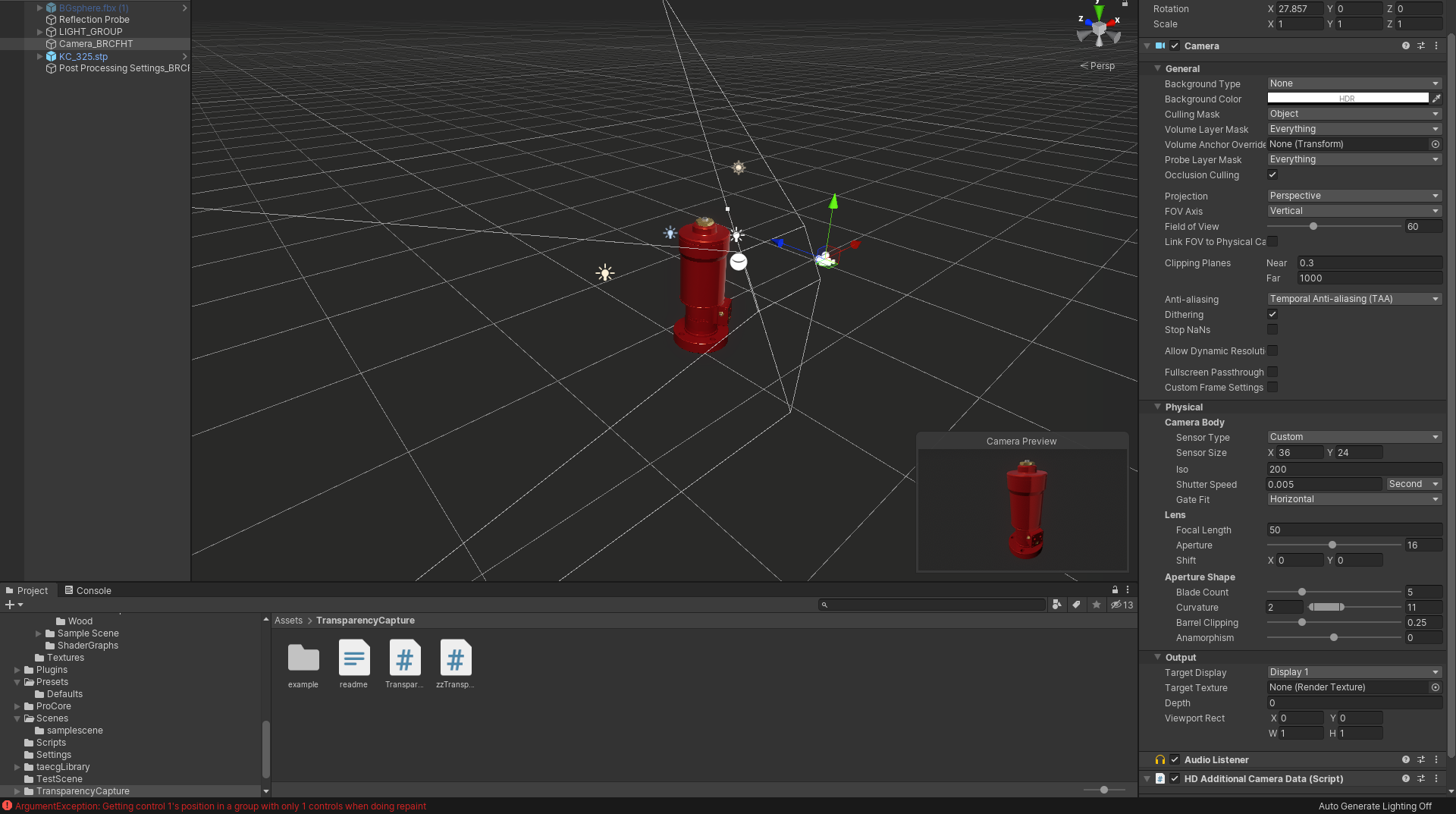The height and width of the screenshot is (814, 1456).
Task: Change the Projection dropdown to Orthographic
Action: pos(1353,195)
